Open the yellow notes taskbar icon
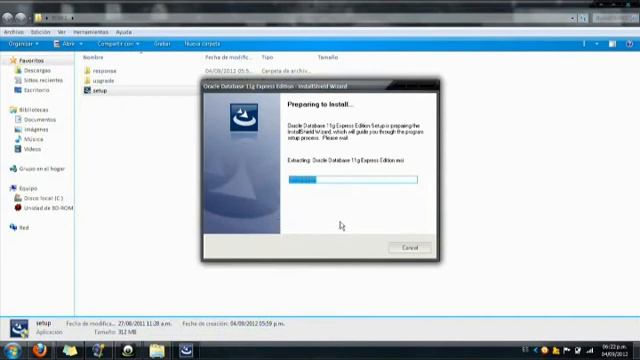Image resolution: width=640 pixels, height=360 pixels. point(70,351)
